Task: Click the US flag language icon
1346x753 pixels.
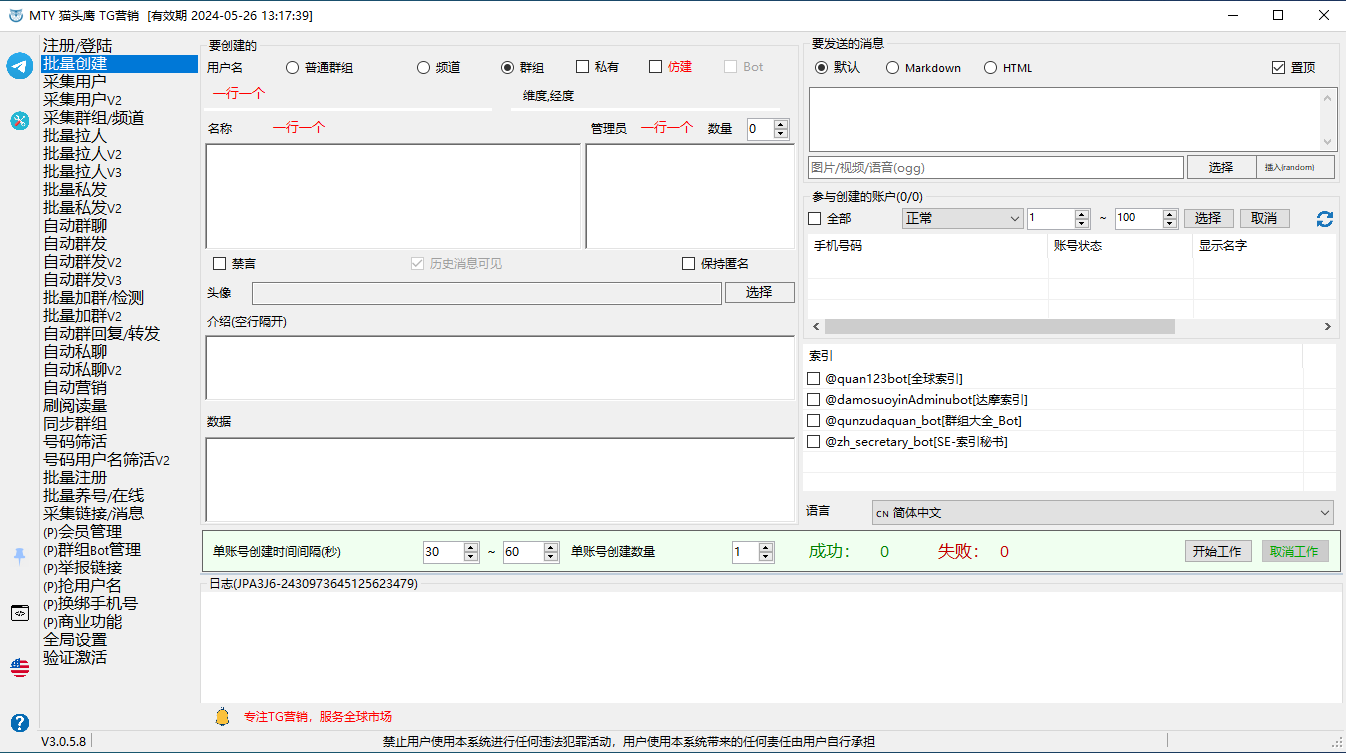Action: [20, 667]
